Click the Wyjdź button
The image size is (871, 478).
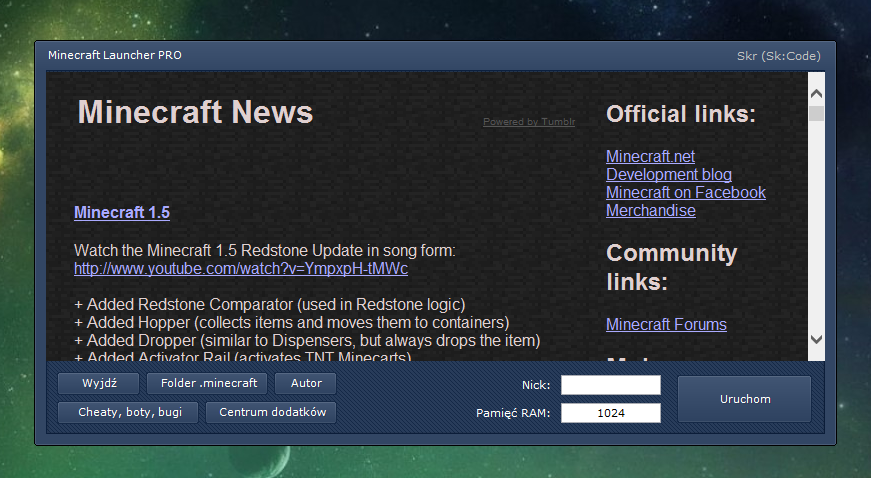98,383
